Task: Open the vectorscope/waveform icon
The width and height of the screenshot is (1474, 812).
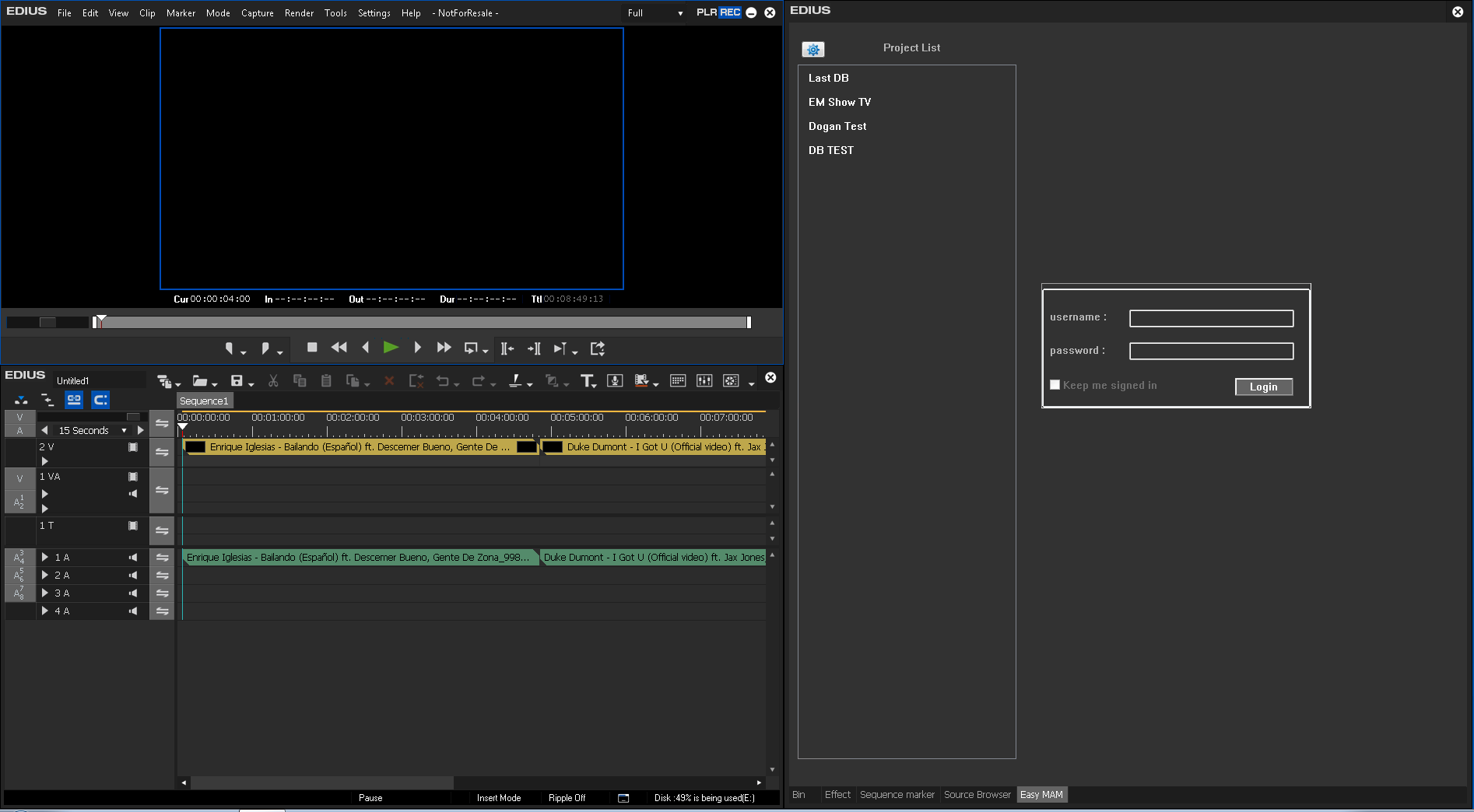Action: [x=731, y=380]
